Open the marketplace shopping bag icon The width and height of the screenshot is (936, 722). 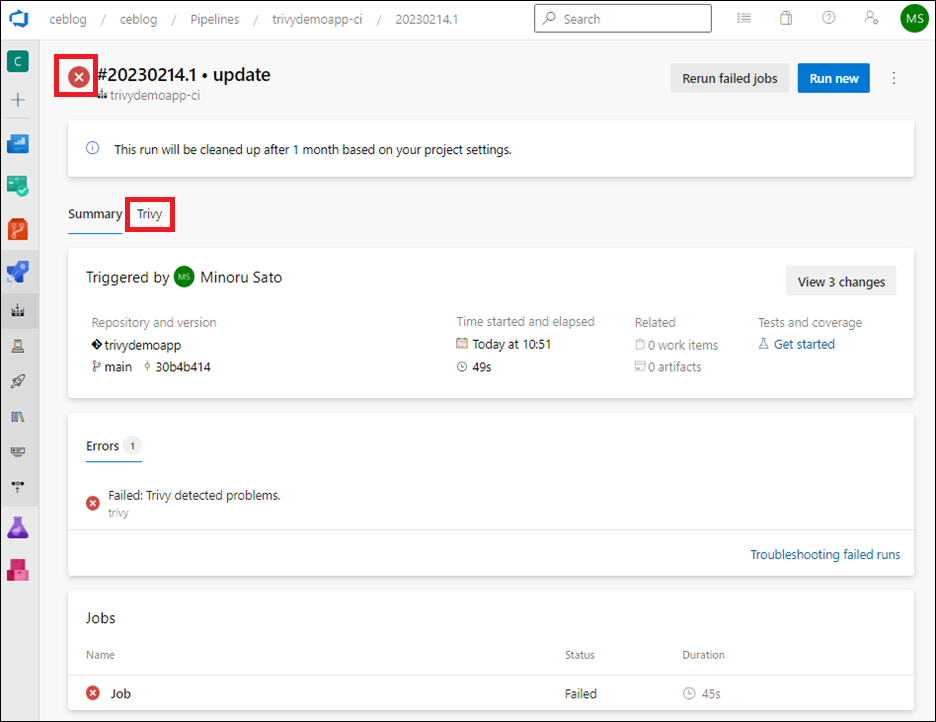(x=786, y=18)
